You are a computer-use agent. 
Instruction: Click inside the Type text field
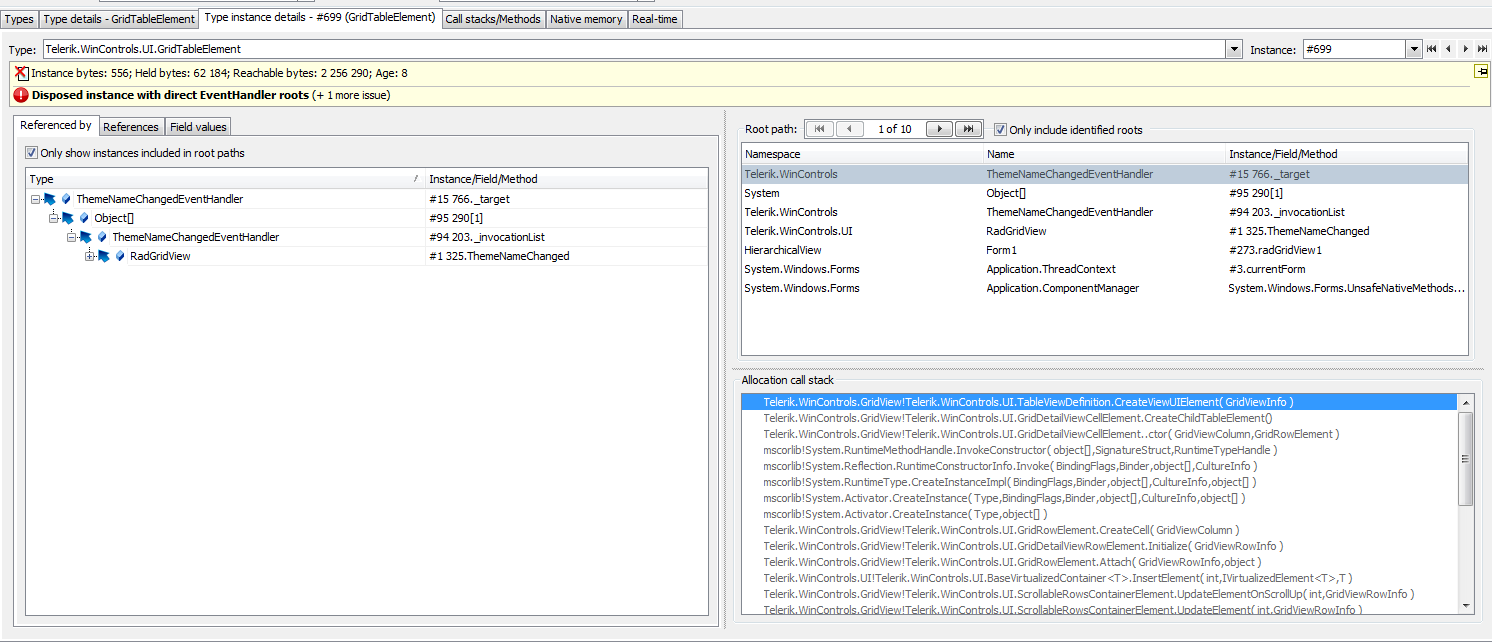click(634, 49)
